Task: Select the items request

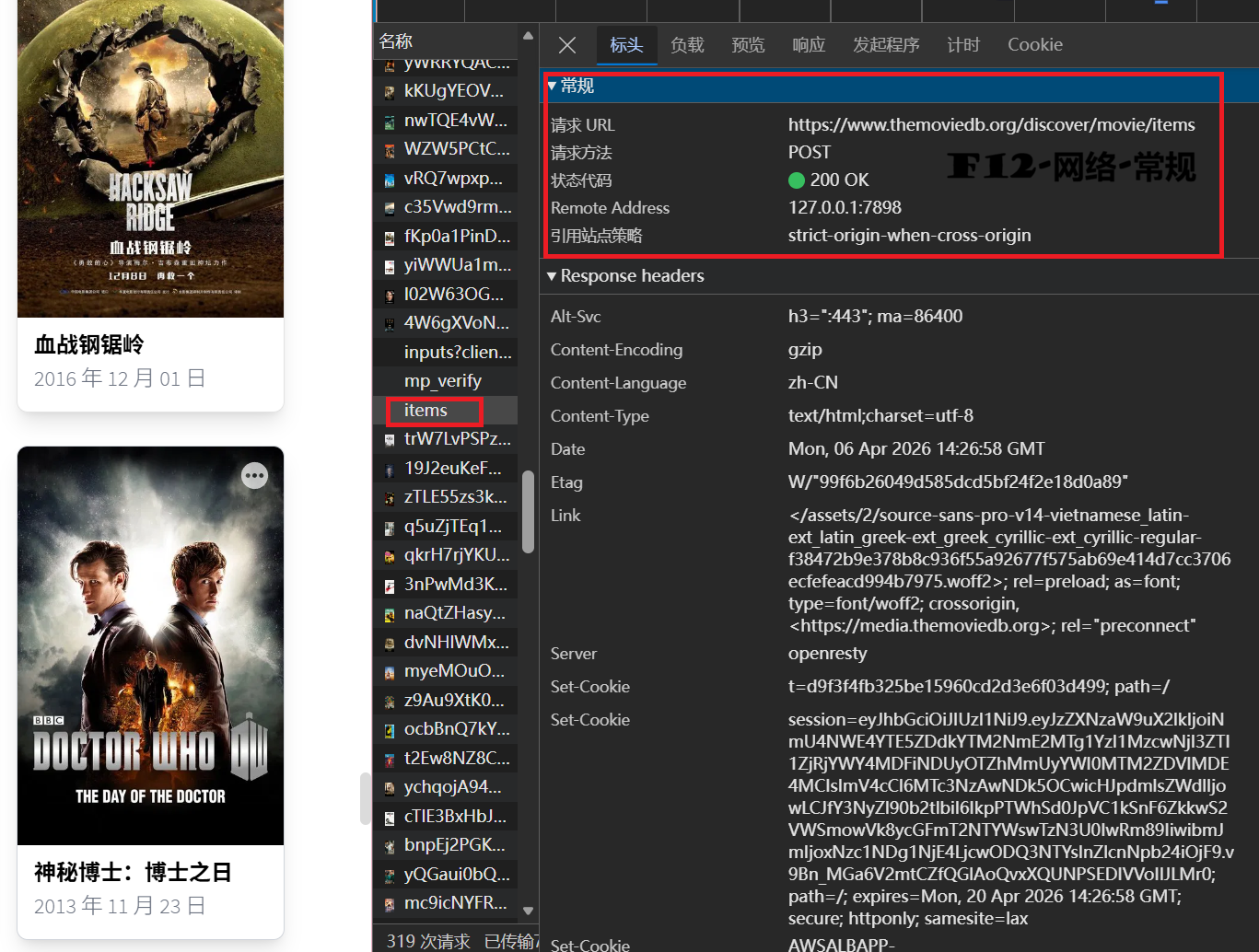Action: 446,410
